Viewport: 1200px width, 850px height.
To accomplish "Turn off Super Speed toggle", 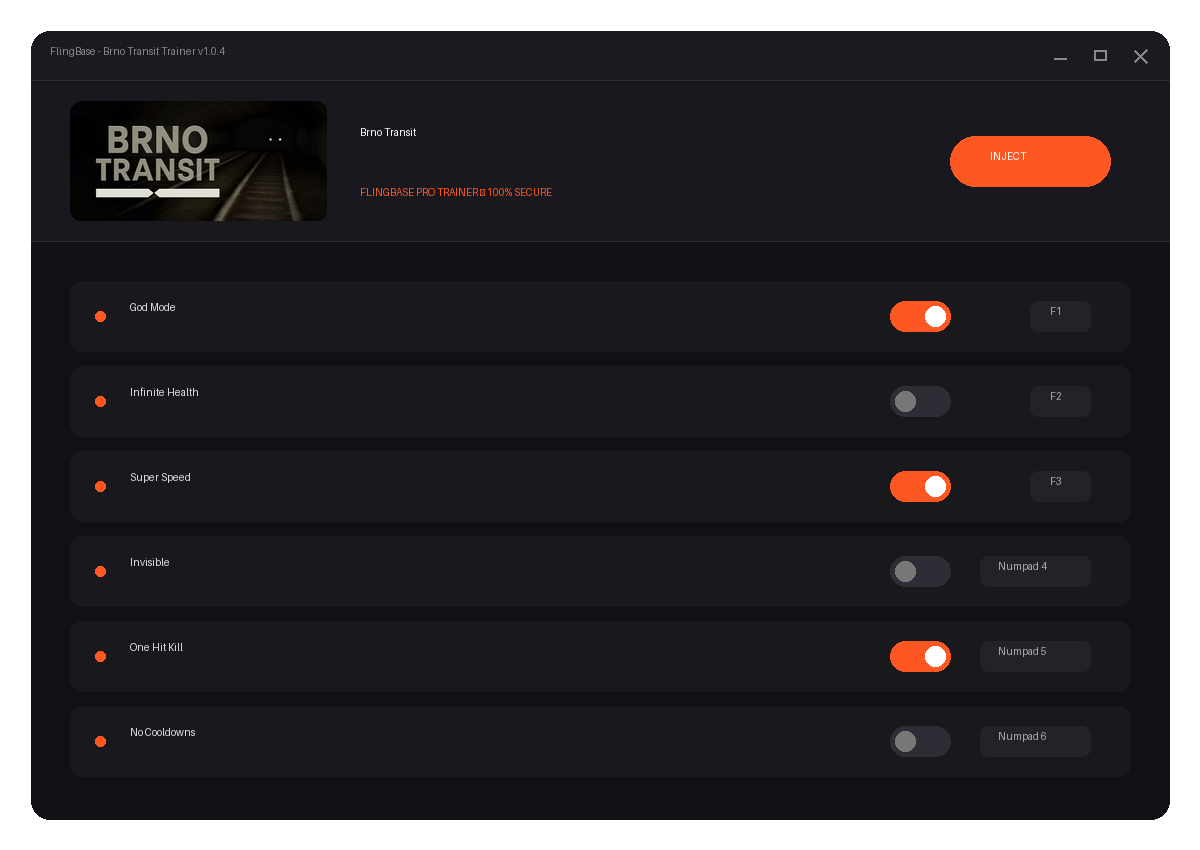I will [920, 486].
